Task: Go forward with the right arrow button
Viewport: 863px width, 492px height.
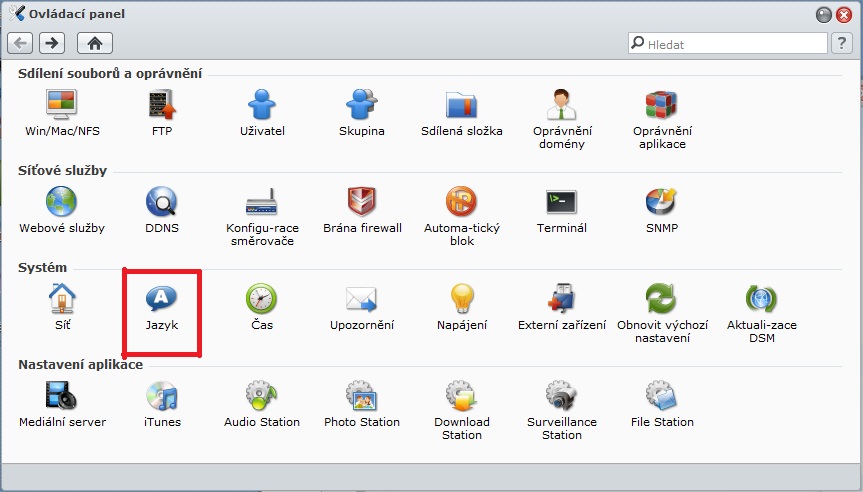Action: (52, 43)
